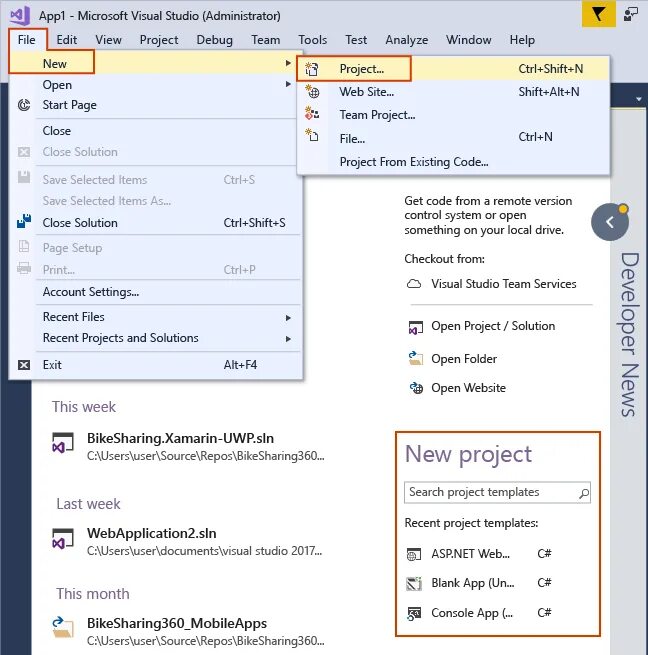Screen dimensions: 648x655
Task: Select Close in the File menu
Action: [x=156, y=131]
